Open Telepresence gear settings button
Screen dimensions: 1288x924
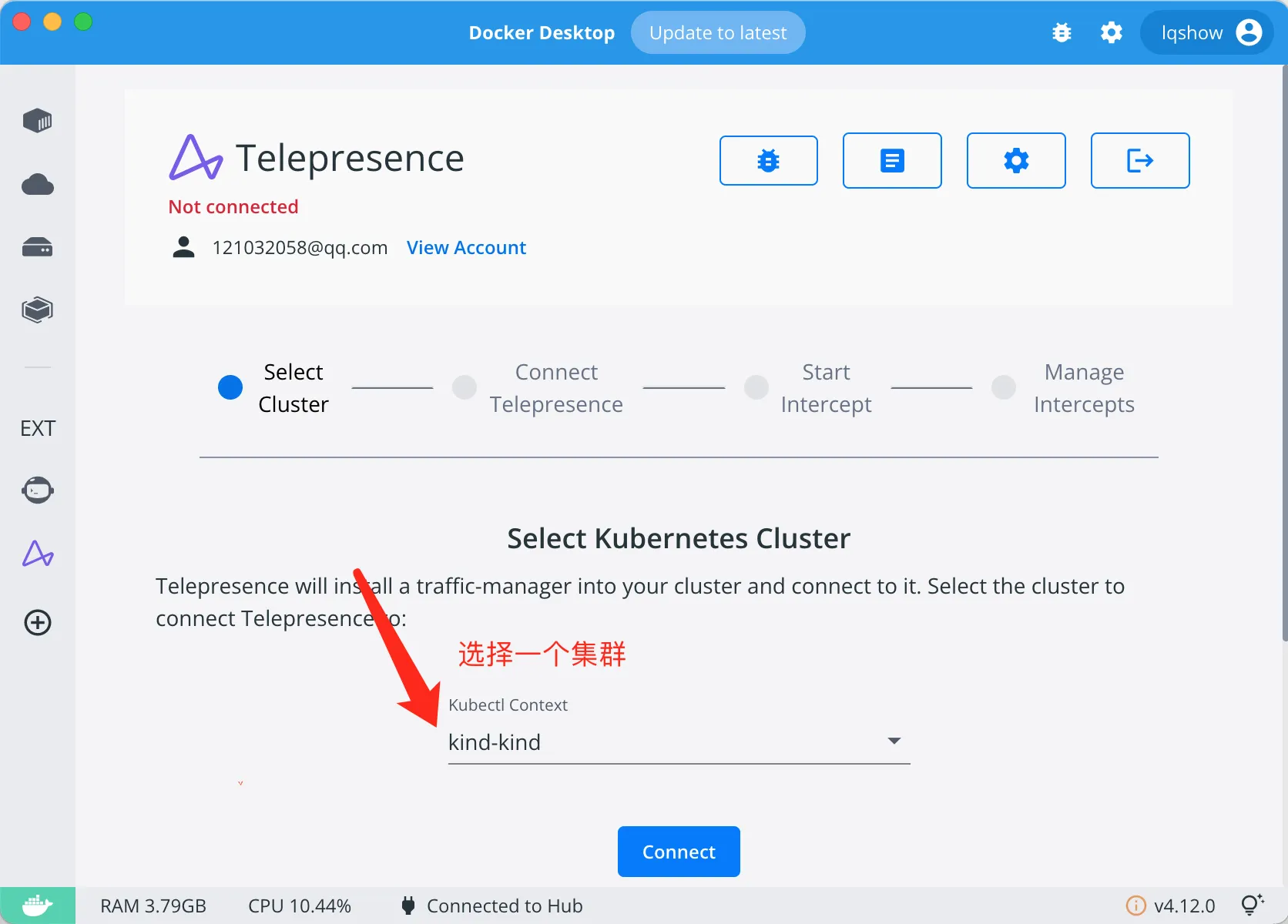(1016, 160)
